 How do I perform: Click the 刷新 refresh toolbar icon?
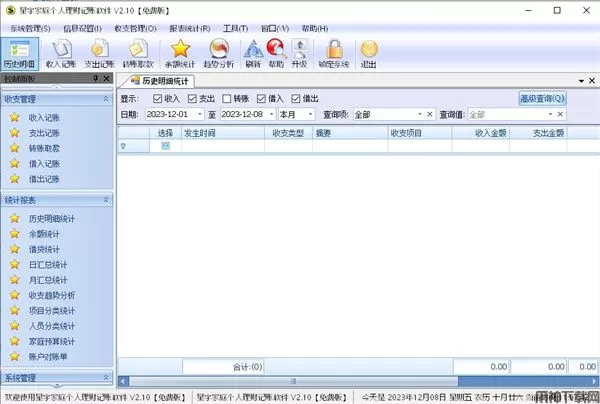click(253, 54)
